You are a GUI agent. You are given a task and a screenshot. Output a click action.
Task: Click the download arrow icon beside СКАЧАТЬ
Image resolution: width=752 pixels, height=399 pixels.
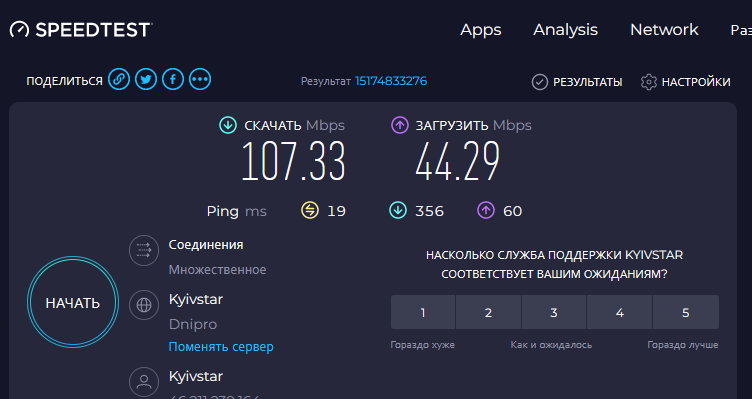tap(228, 125)
